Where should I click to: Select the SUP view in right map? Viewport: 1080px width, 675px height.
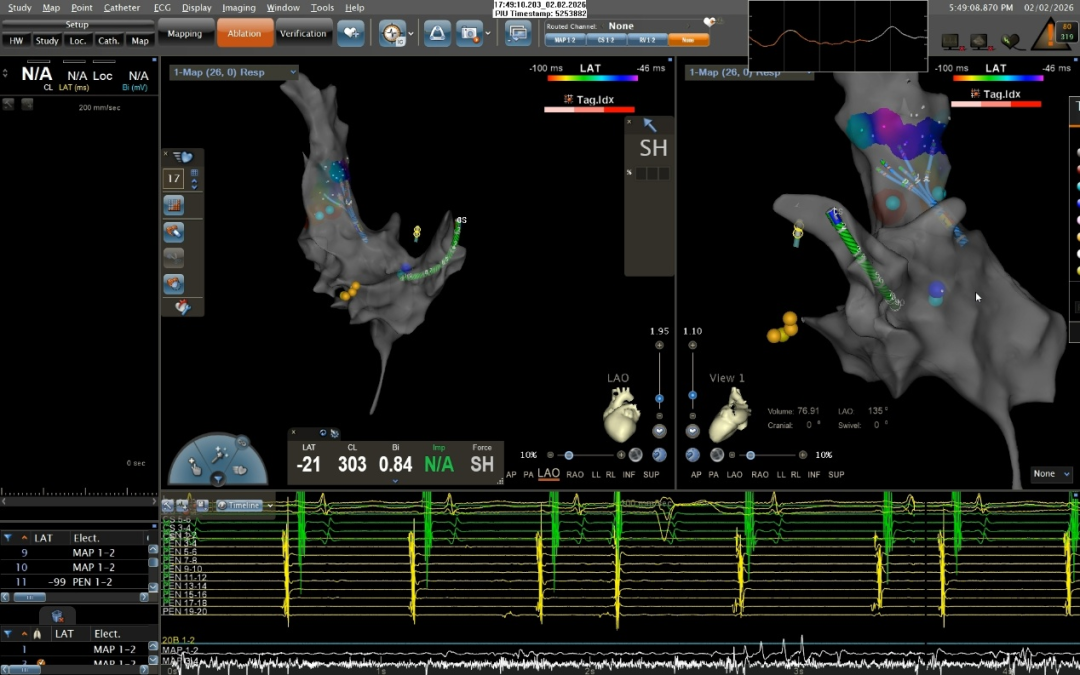pyautogui.click(x=836, y=474)
